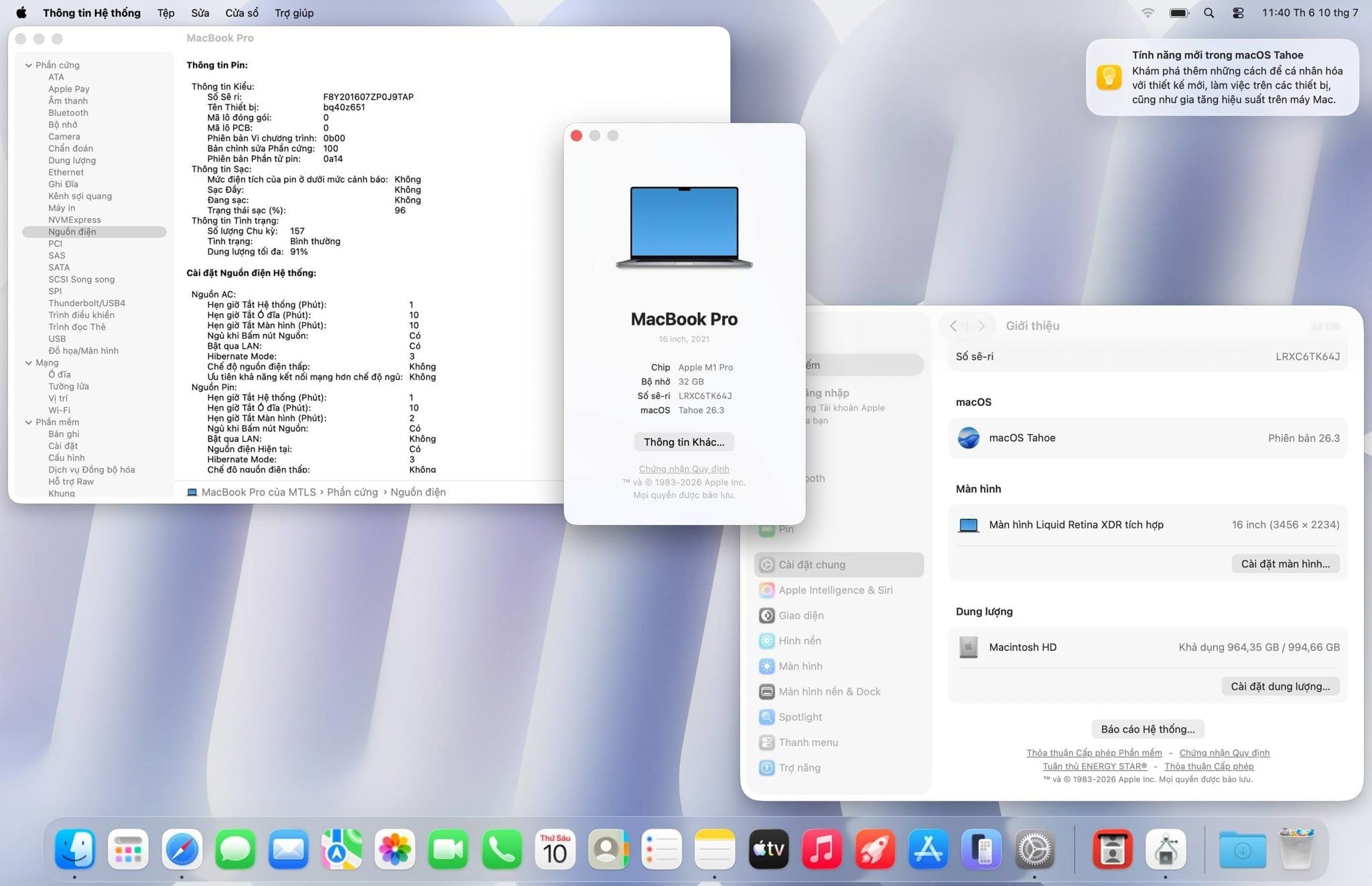Click the Wi-Fi status icon in menu bar

pyautogui.click(x=1148, y=13)
